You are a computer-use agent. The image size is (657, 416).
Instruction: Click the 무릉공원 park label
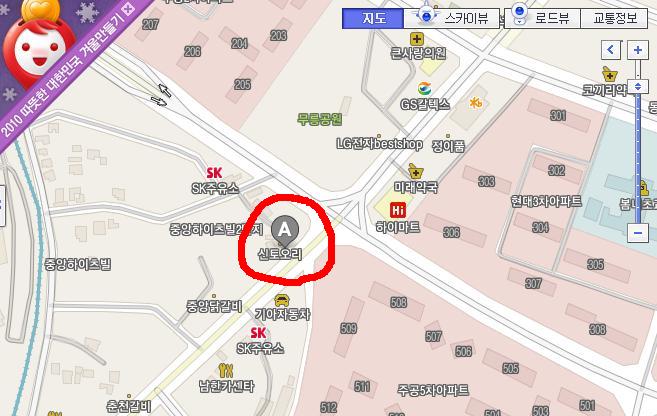tap(320, 119)
